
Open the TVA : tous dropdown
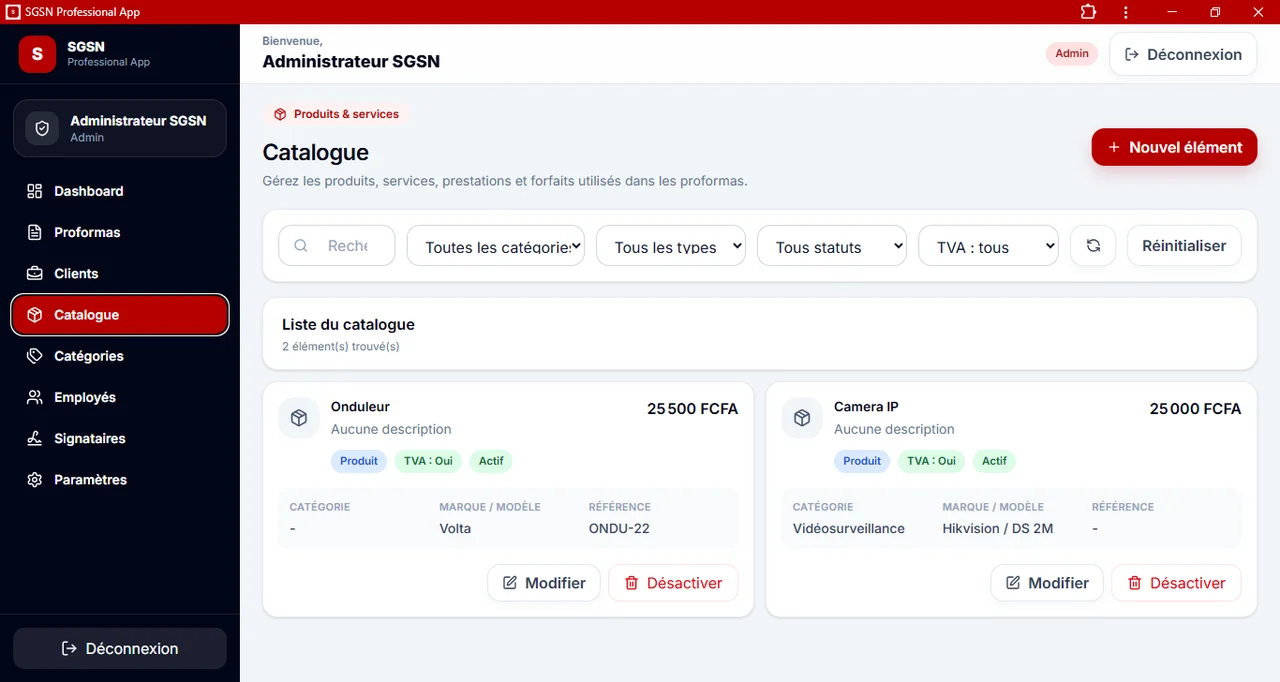pyautogui.click(x=988, y=245)
